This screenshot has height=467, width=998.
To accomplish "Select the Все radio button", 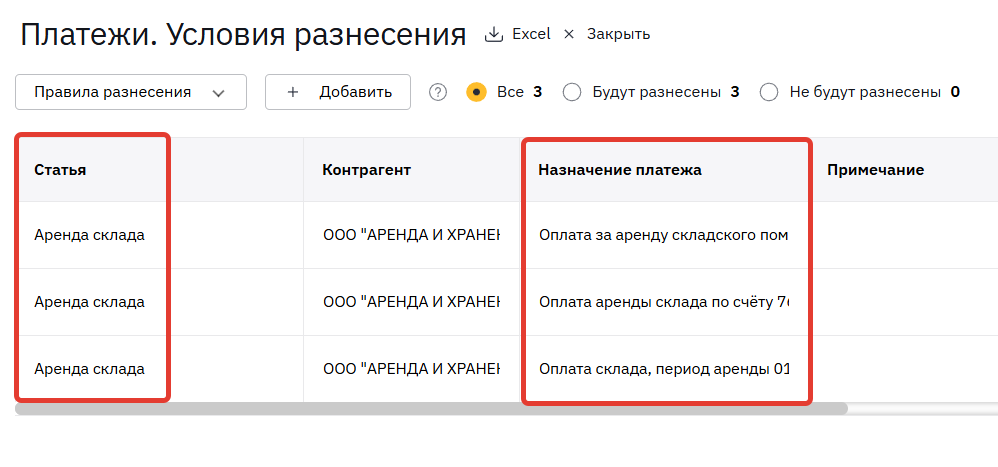I will (x=476, y=92).
